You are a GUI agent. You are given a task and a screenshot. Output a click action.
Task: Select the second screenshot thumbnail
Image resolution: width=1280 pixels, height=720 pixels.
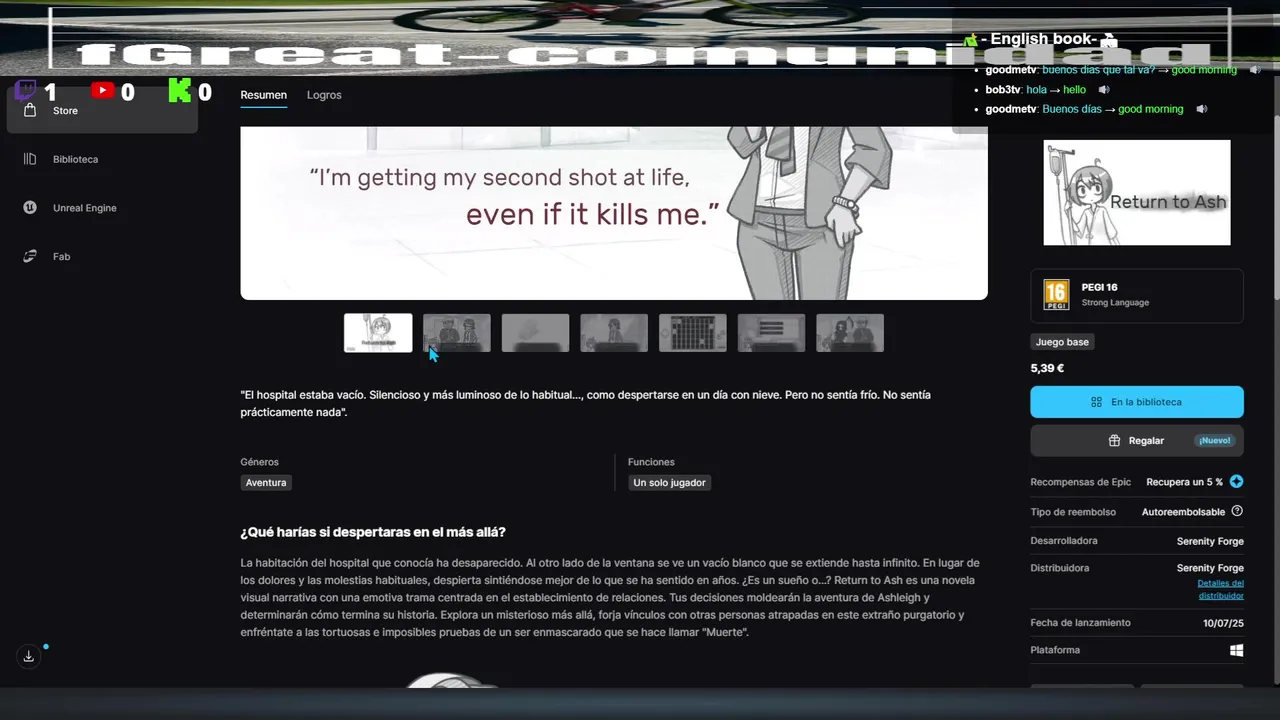click(457, 333)
